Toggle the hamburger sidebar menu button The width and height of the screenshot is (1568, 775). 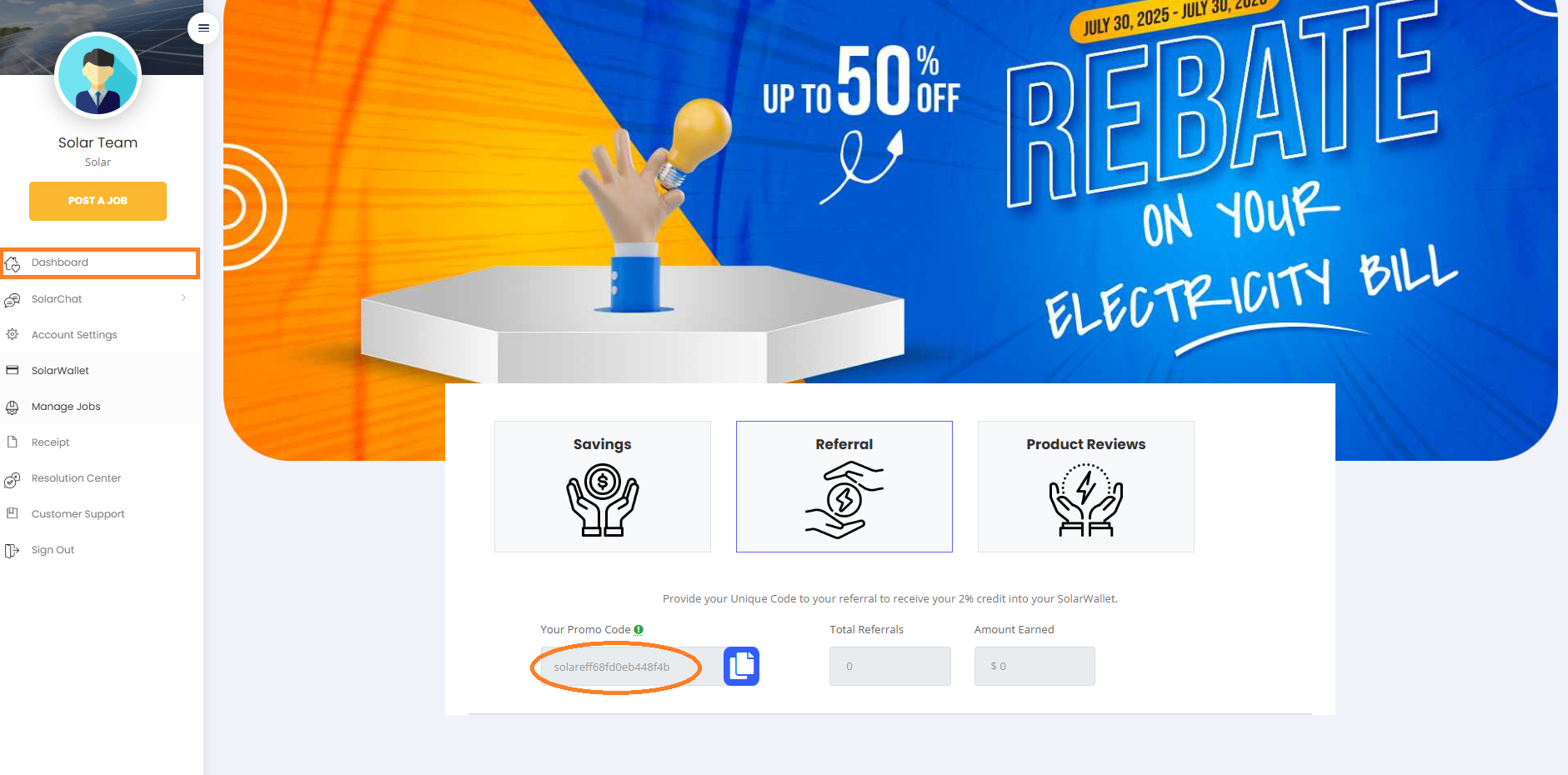[203, 28]
